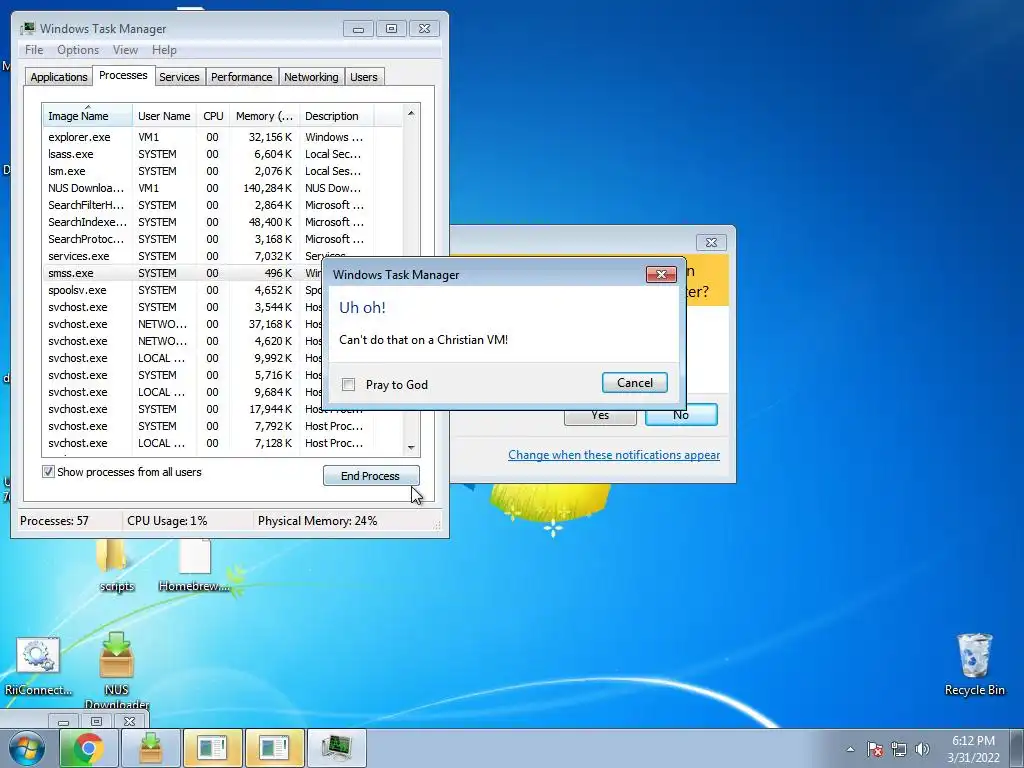Viewport: 1024px width, 768px height.
Task: Select the explorer.exe process row
Action: [222, 137]
